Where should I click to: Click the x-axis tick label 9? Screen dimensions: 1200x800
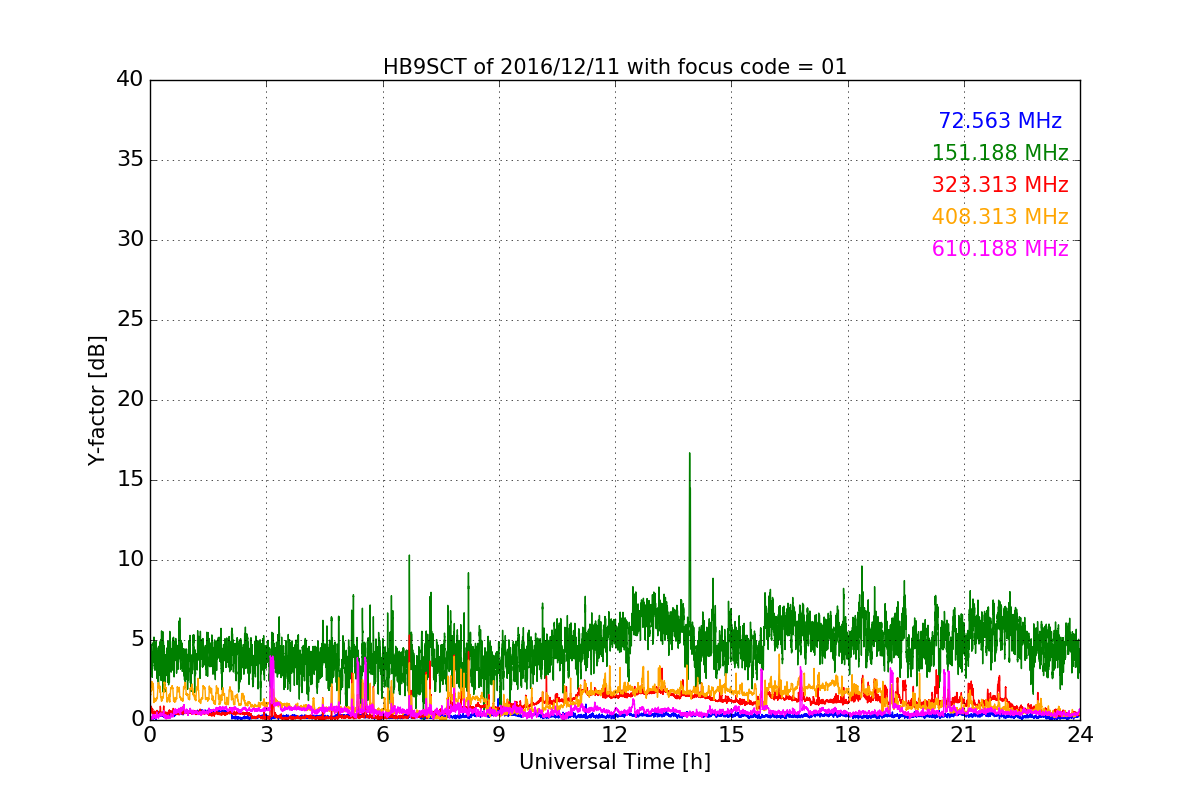pyautogui.click(x=499, y=734)
